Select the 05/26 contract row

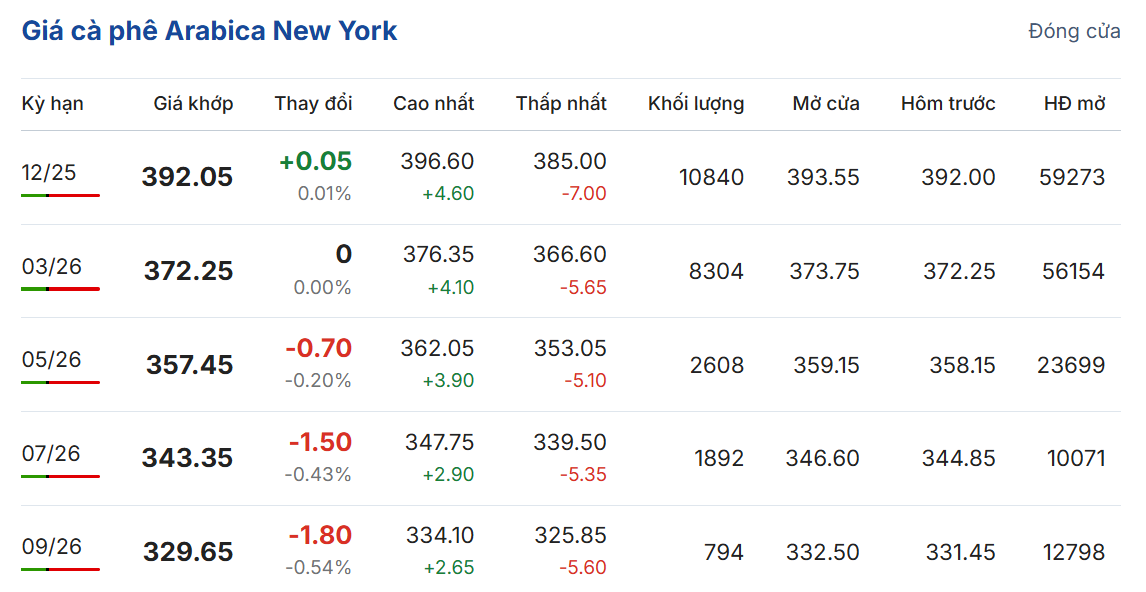52,359
